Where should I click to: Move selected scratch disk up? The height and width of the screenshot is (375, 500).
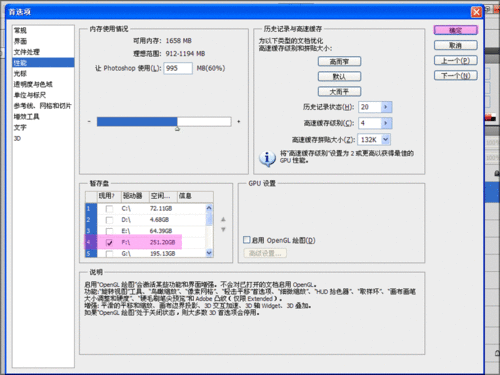(223, 219)
